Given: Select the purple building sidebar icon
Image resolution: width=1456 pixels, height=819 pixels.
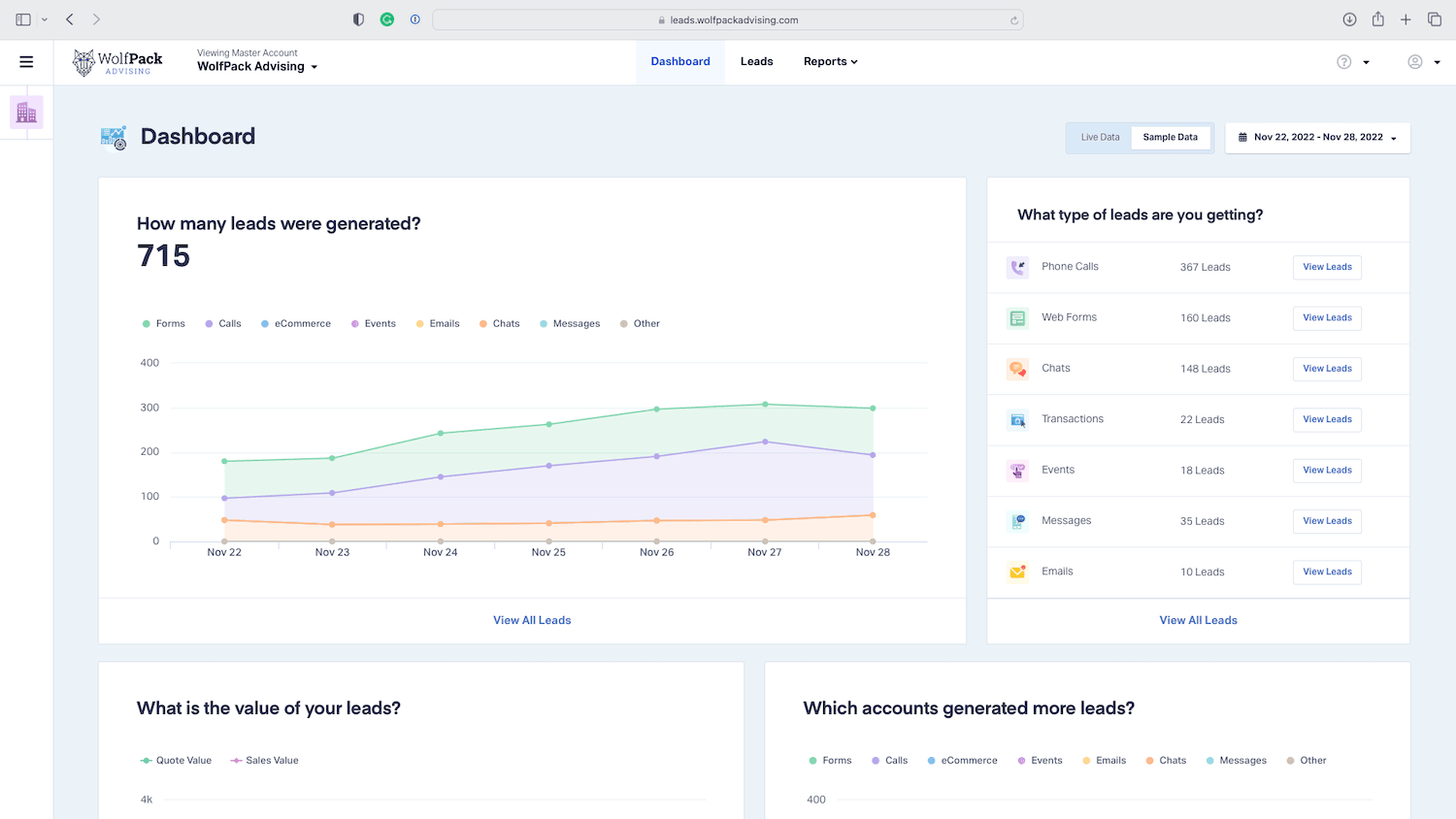Looking at the screenshot, I should coord(26,113).
